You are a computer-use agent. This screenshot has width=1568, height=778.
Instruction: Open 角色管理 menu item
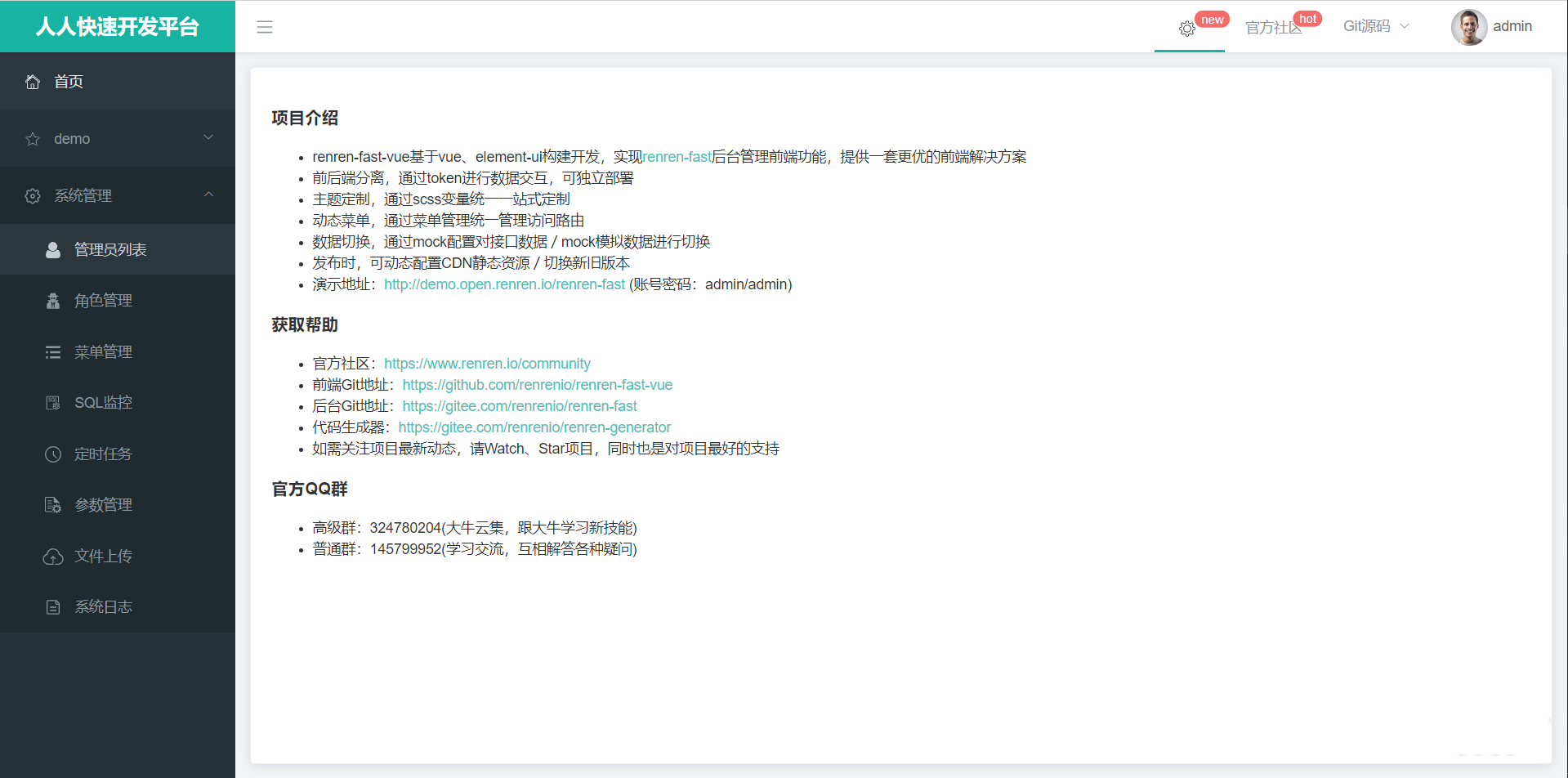click(x=118, y=301)
